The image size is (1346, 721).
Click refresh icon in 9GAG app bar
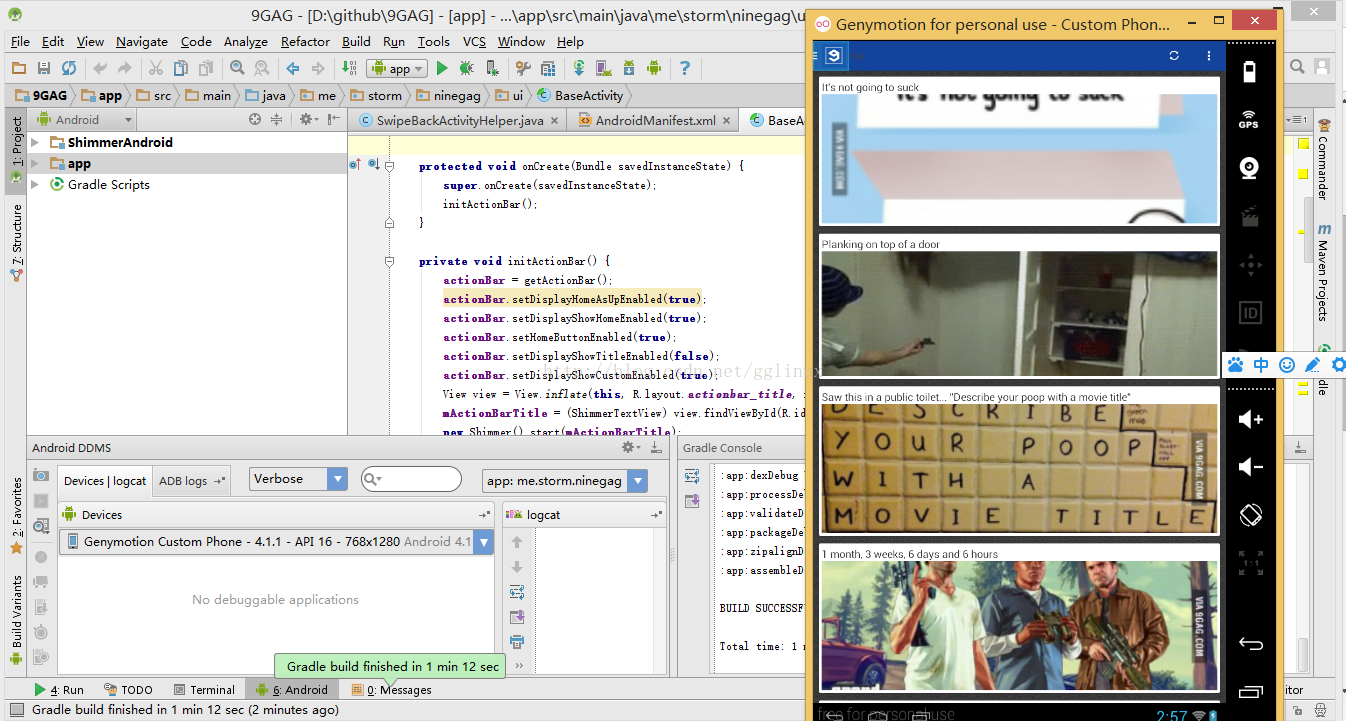1175,56
